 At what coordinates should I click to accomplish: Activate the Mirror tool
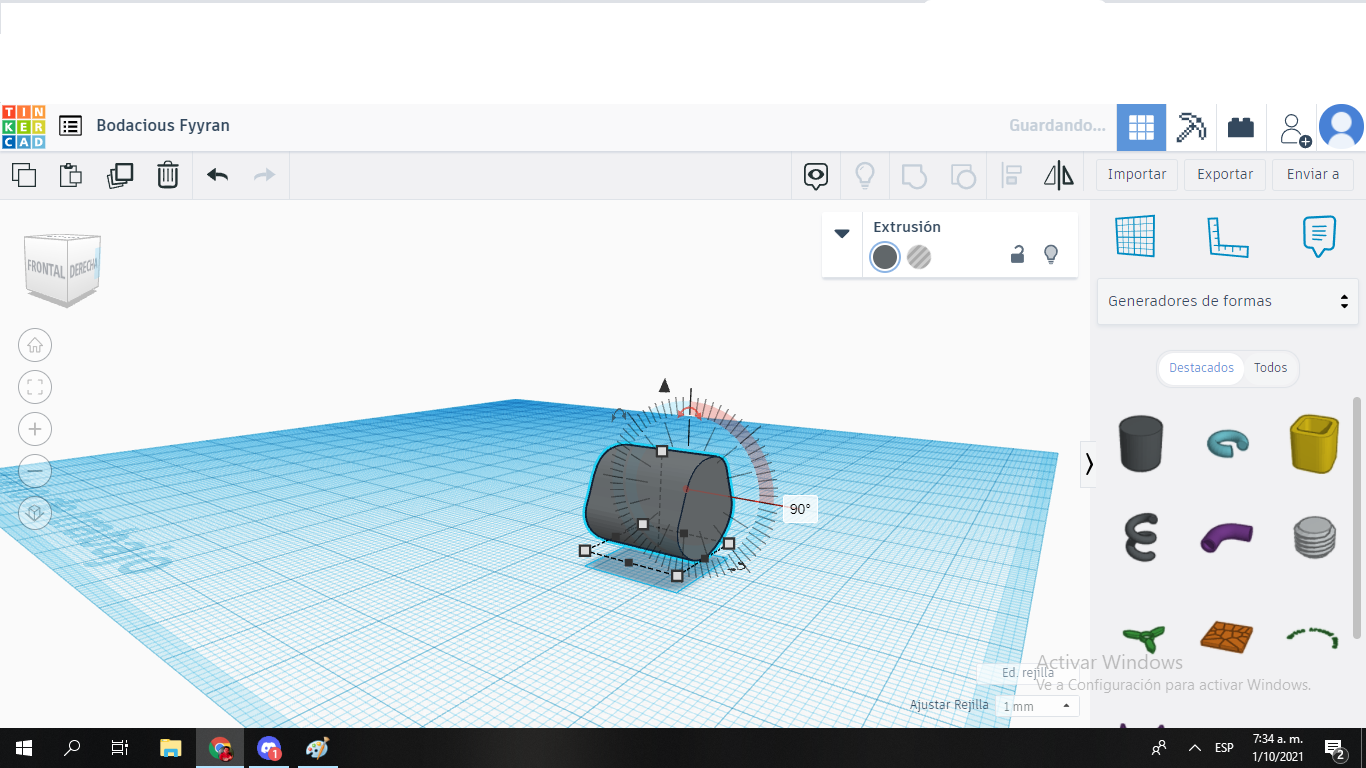[1059, 176]
